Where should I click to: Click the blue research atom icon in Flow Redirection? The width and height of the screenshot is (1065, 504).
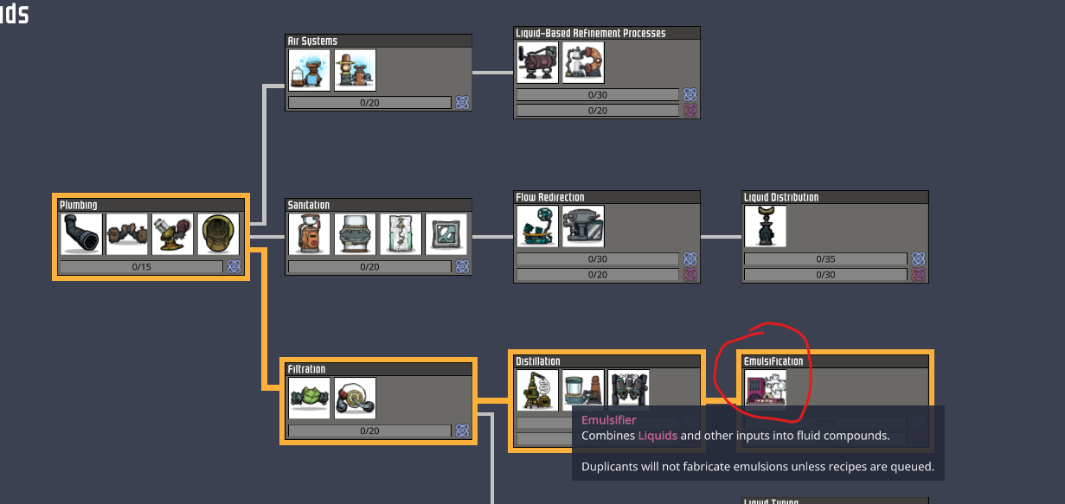(x=691, y=259)
